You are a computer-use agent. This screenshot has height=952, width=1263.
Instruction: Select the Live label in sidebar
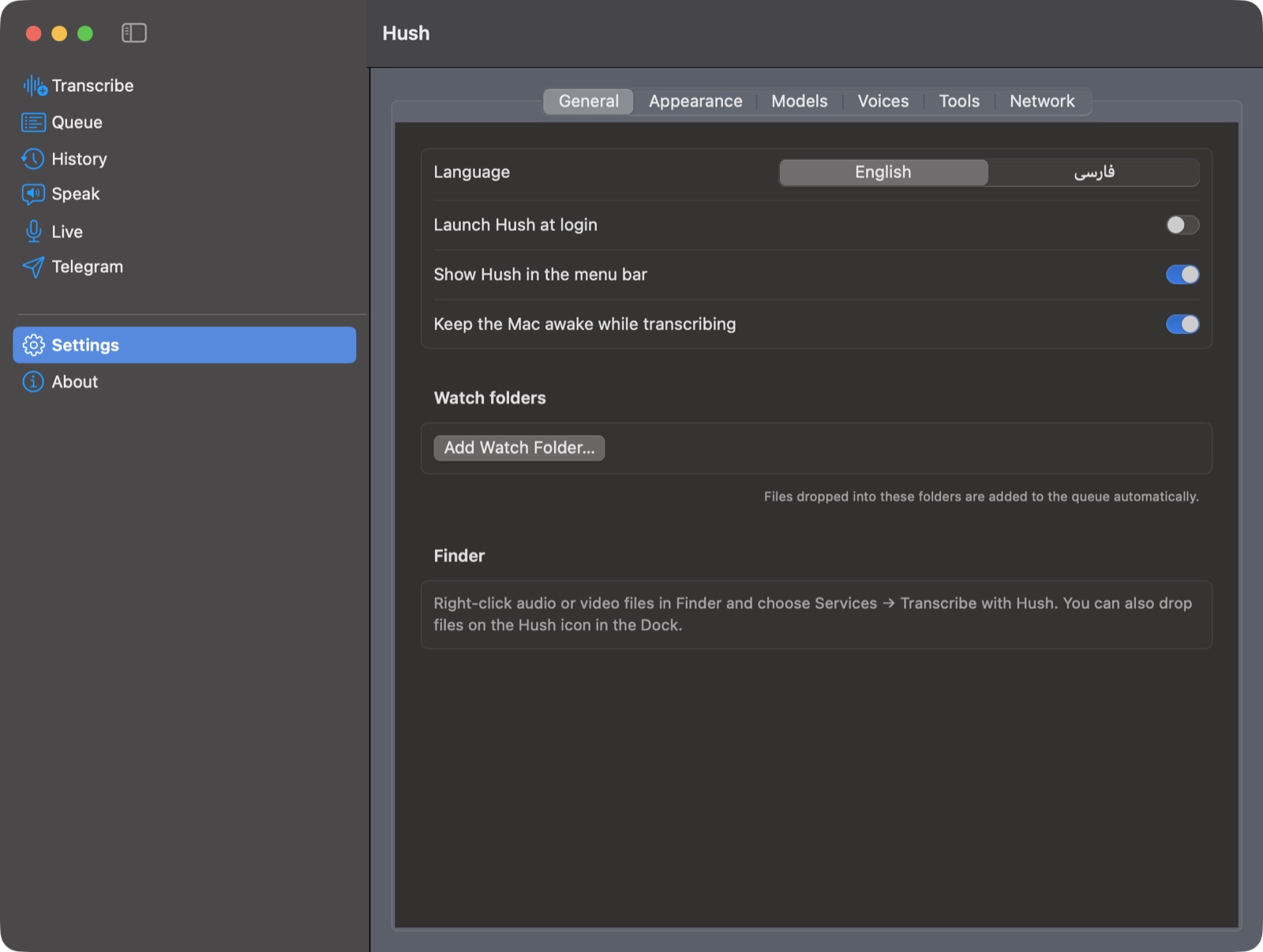coord(67,231)
